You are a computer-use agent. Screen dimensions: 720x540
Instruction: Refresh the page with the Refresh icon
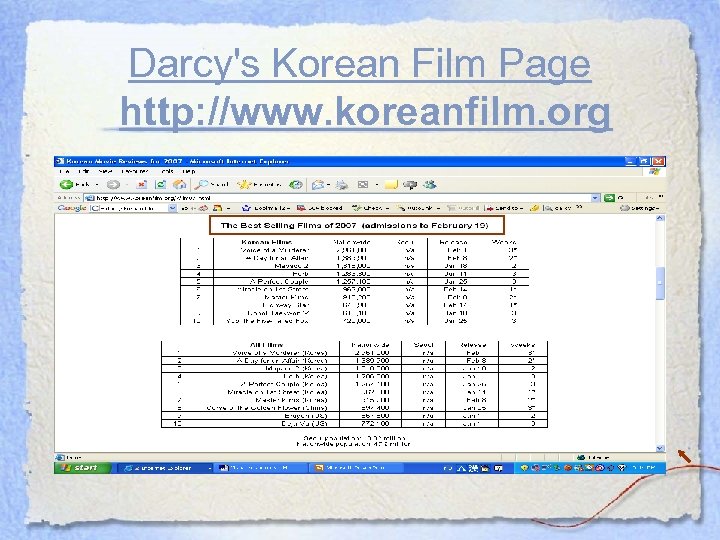click(160, 185)
